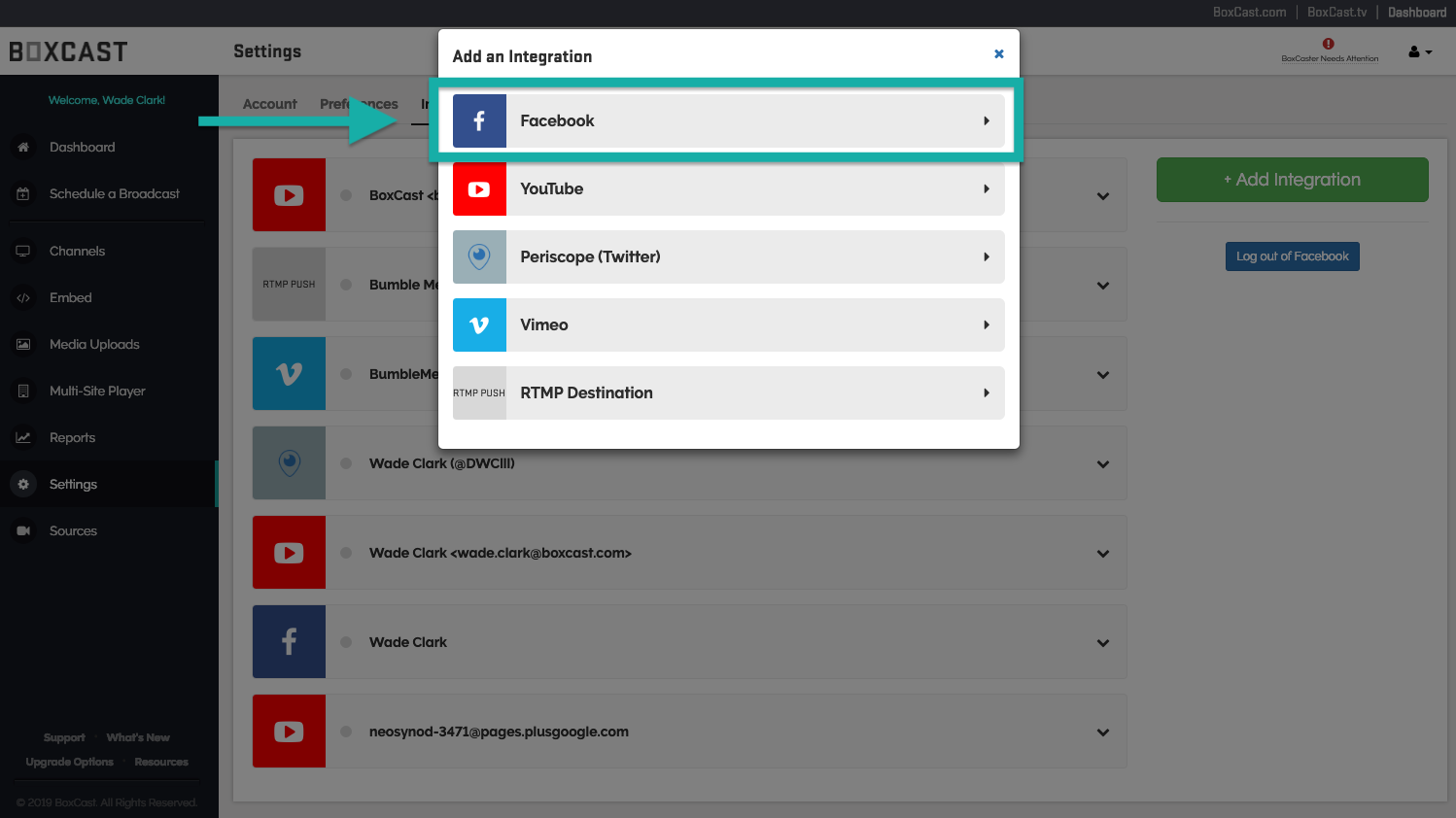Click the YouTube logo icon in dialog
This screenshot has width=1456, height=818.
pyautogui.click(x=479, y=188)
